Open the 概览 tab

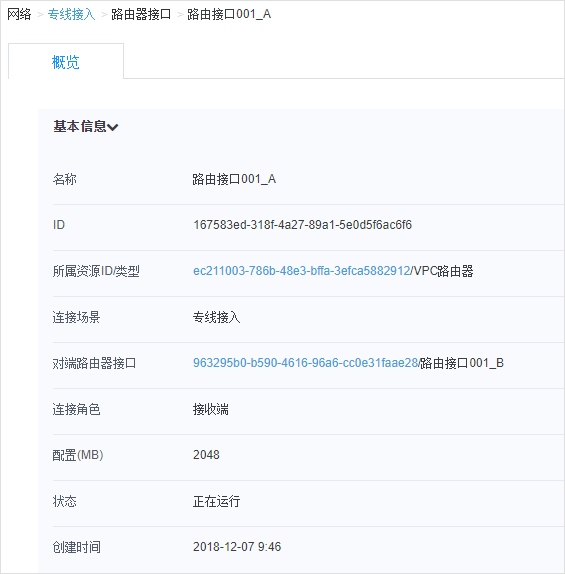[66, 62]
